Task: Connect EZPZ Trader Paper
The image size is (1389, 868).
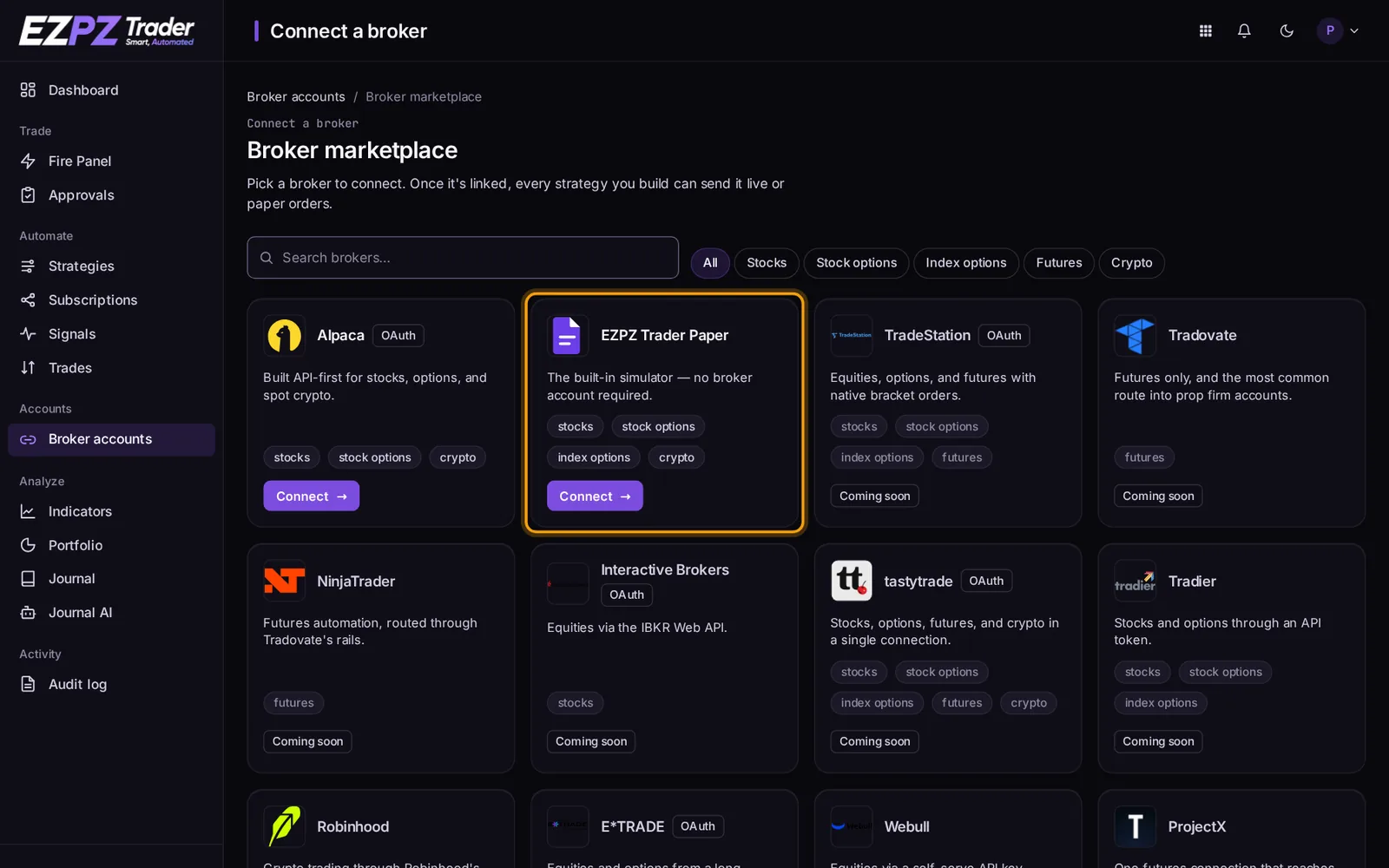Action: (x=595, y=496)
